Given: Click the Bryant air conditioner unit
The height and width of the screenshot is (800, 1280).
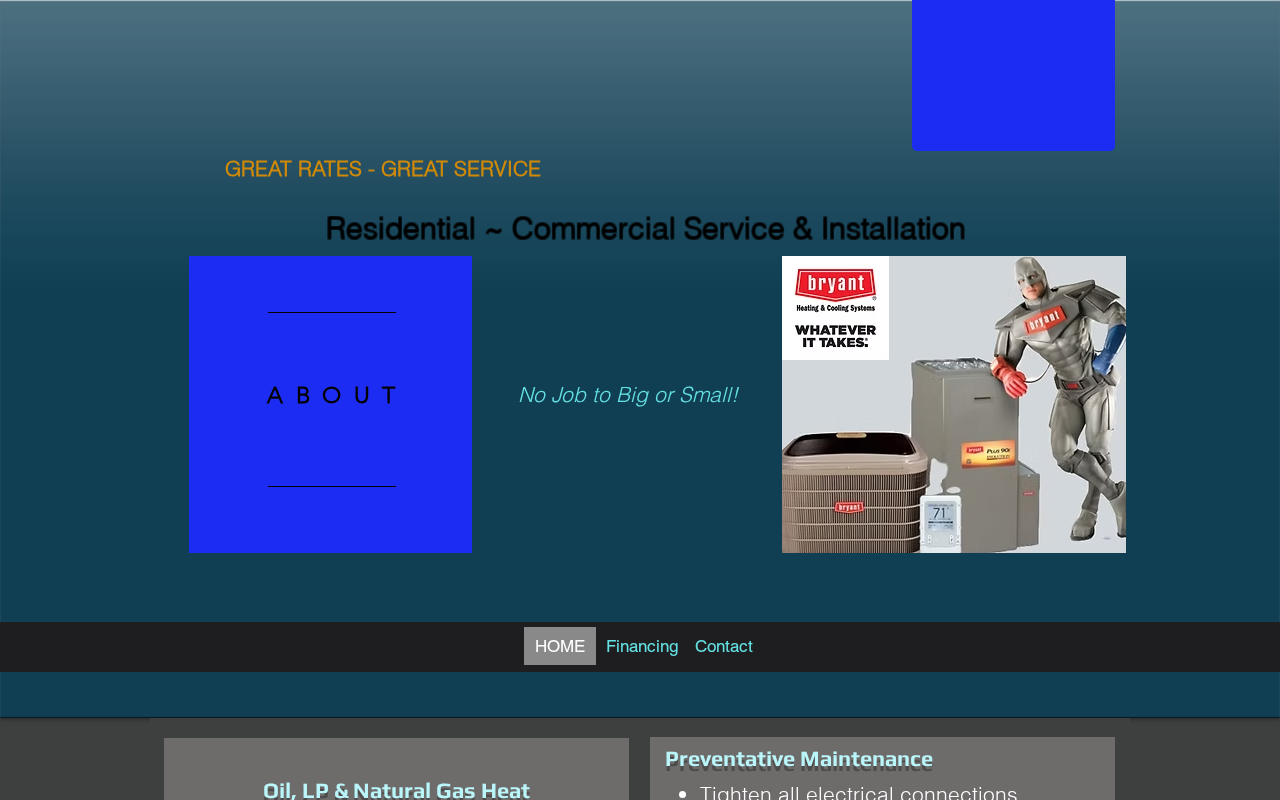Looking at the screenshot, I should 855,490.
